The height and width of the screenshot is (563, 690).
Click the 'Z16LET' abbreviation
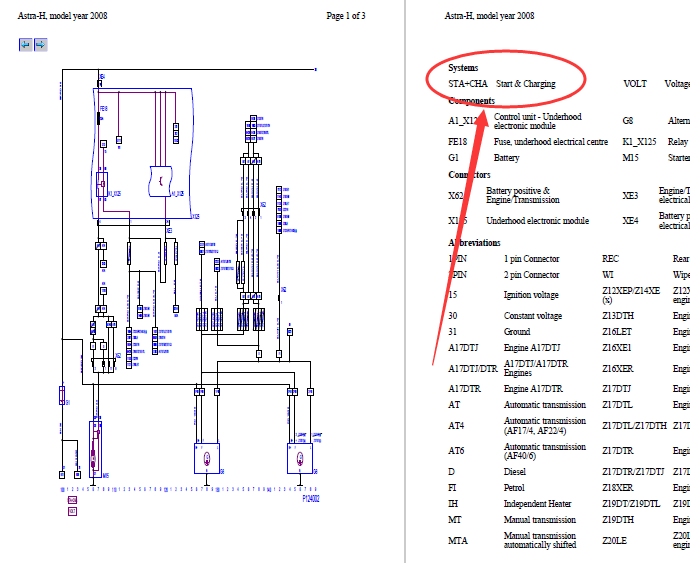pyautogui.click(x=617, y=332)
